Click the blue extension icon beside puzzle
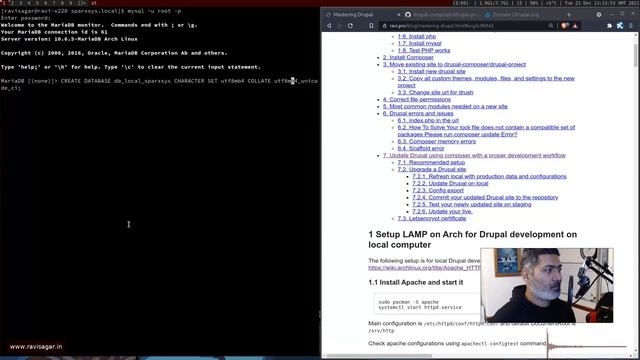 coord(620,26)
